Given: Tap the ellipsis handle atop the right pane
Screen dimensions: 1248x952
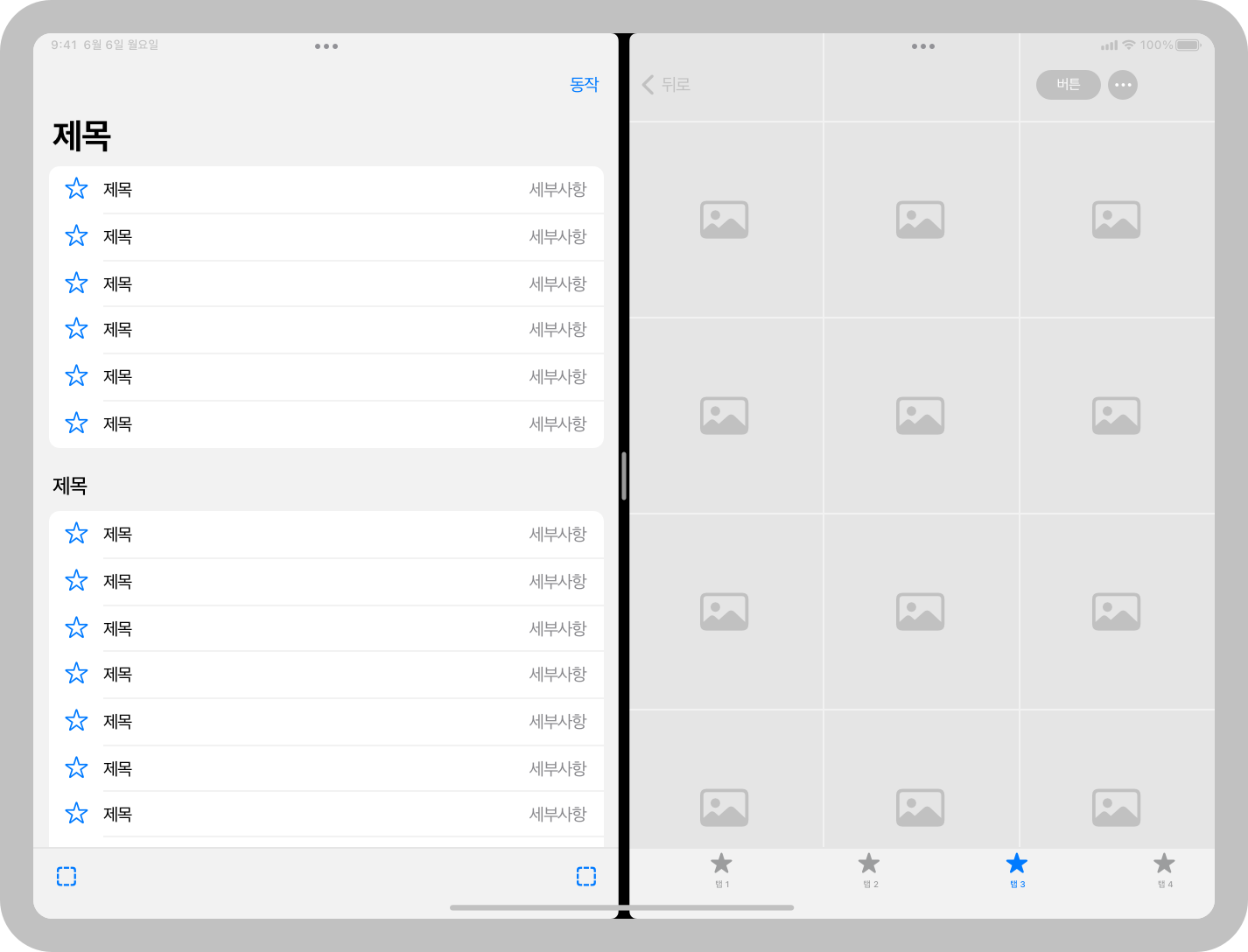Looking at the screenshot, I should [x=922, y=46].
